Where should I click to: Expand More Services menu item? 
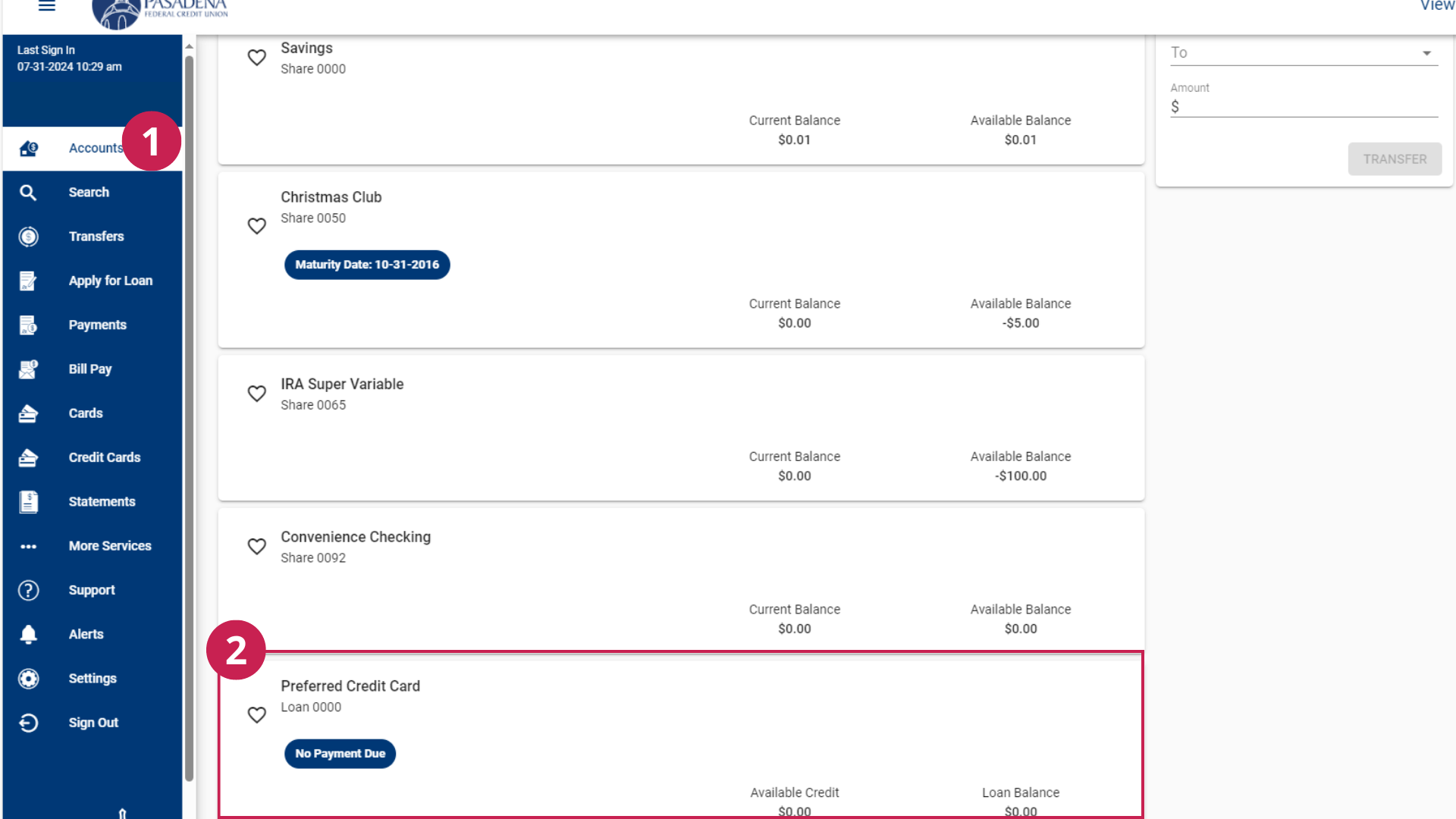110,545
